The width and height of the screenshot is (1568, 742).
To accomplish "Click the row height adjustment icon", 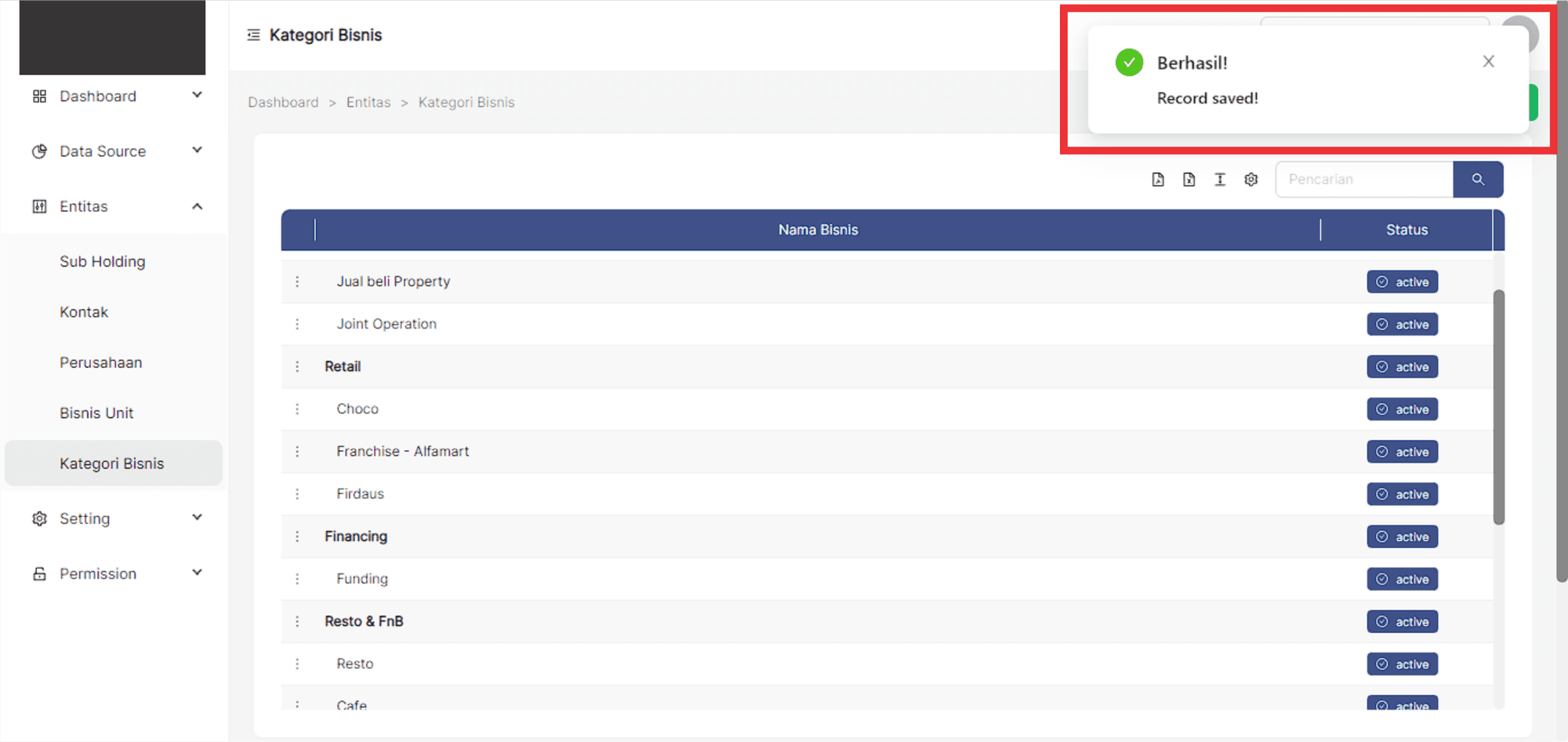I will tap(1220, 180).
